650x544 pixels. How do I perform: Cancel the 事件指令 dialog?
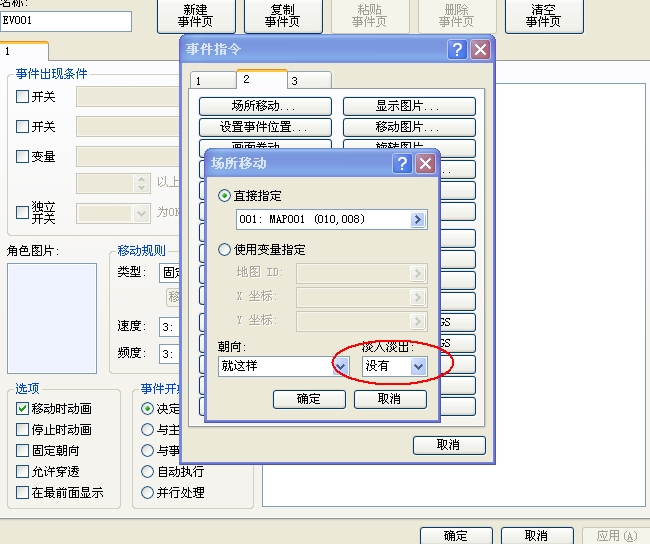pos(449,445)
